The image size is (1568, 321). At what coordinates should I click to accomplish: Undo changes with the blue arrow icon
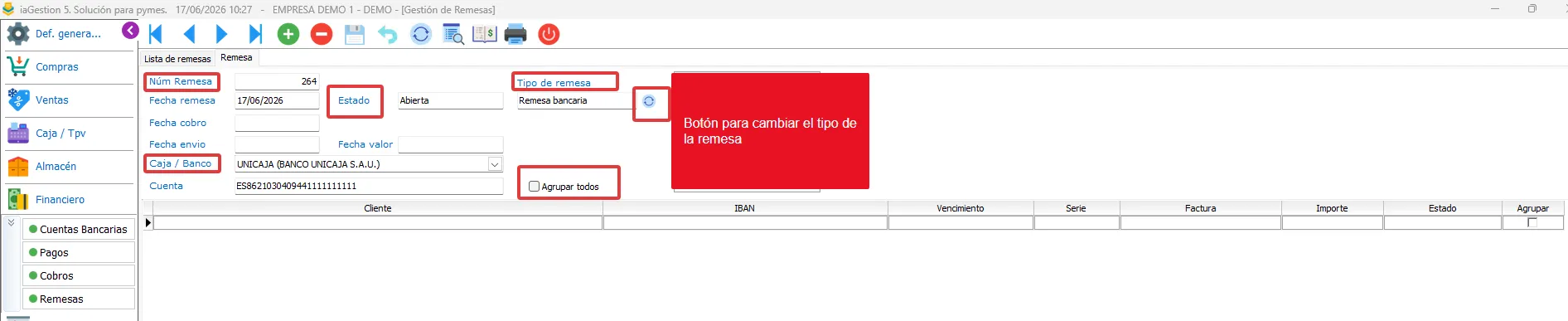click(x=387, y=34)
